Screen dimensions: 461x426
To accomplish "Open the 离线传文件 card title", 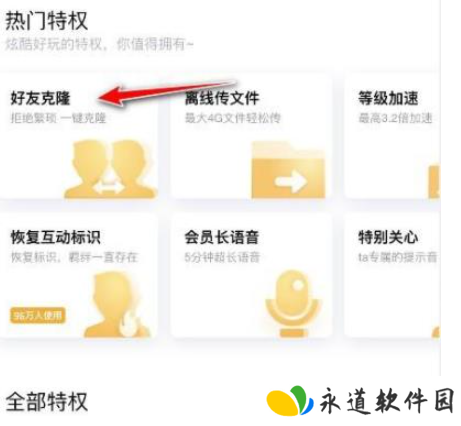I will 222,98.
